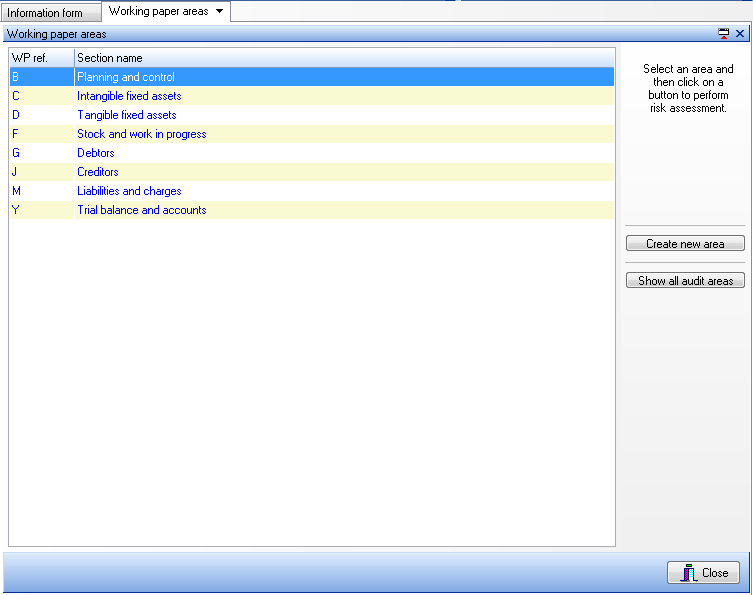Select the Intangible fixed assets row
The height and width of the screenshot is (595, 753).
click(x=312, y=96)
